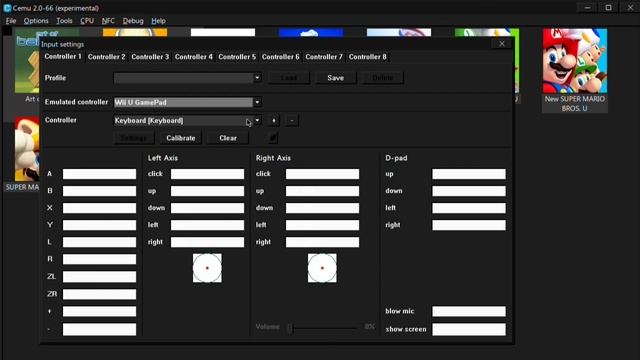
Task: Click the Right Axis up field
Action: [322, 191]
